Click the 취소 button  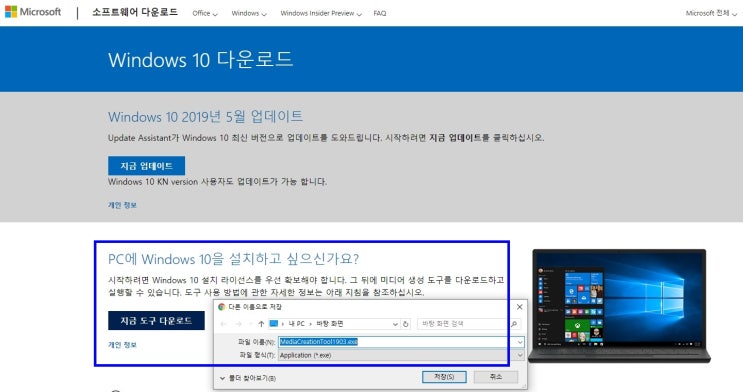pyautogui.click(x=496, y=377)
